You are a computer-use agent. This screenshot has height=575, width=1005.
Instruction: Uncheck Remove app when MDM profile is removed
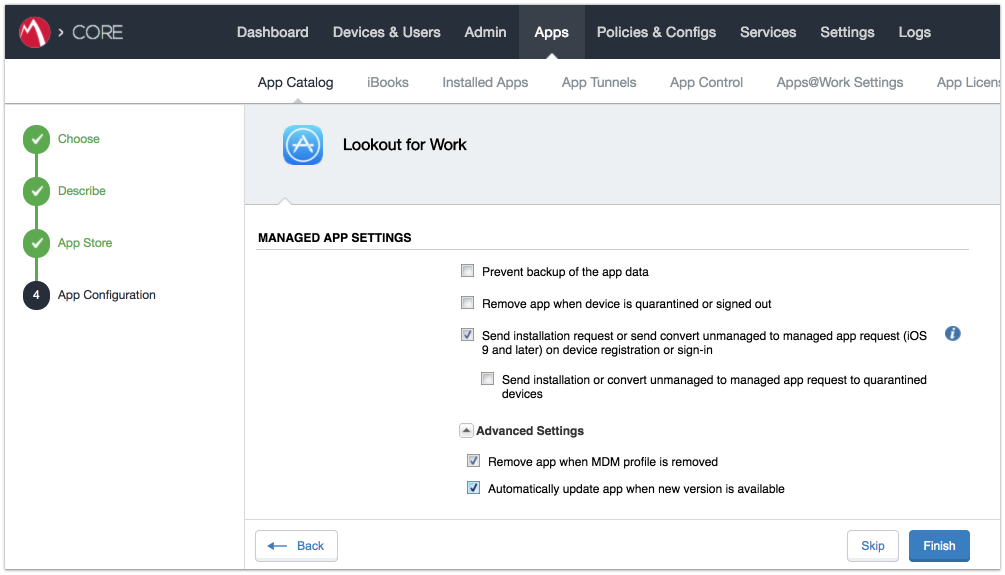474,461
